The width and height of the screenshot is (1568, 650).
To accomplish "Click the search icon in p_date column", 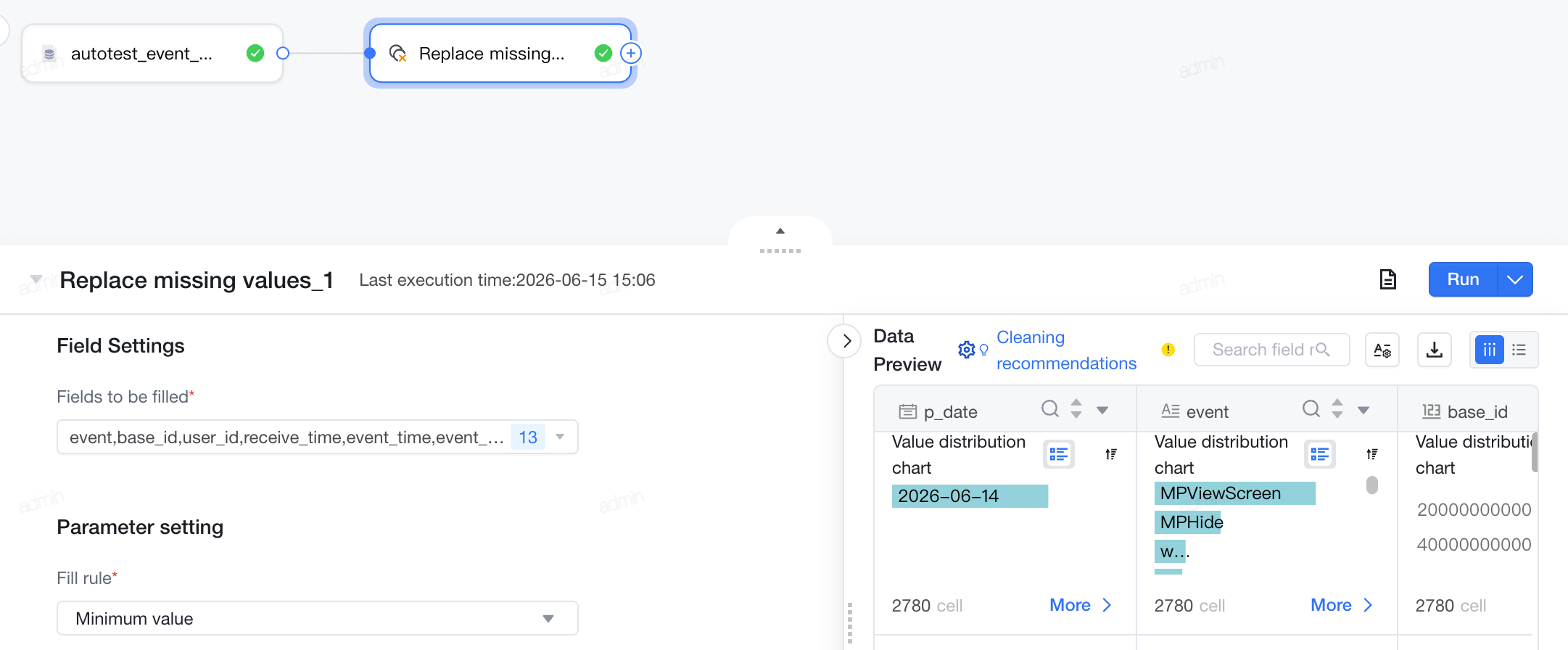I will 1049,409.
